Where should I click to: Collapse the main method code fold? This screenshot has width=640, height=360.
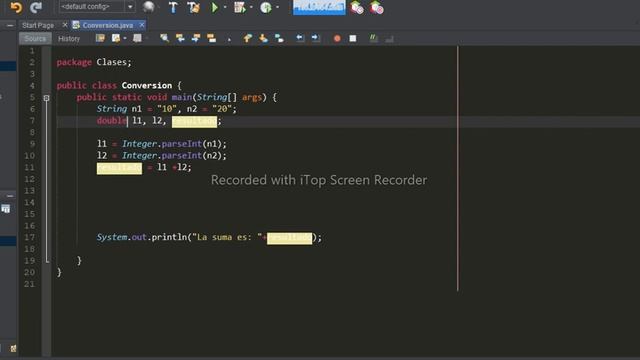(47, 98)
